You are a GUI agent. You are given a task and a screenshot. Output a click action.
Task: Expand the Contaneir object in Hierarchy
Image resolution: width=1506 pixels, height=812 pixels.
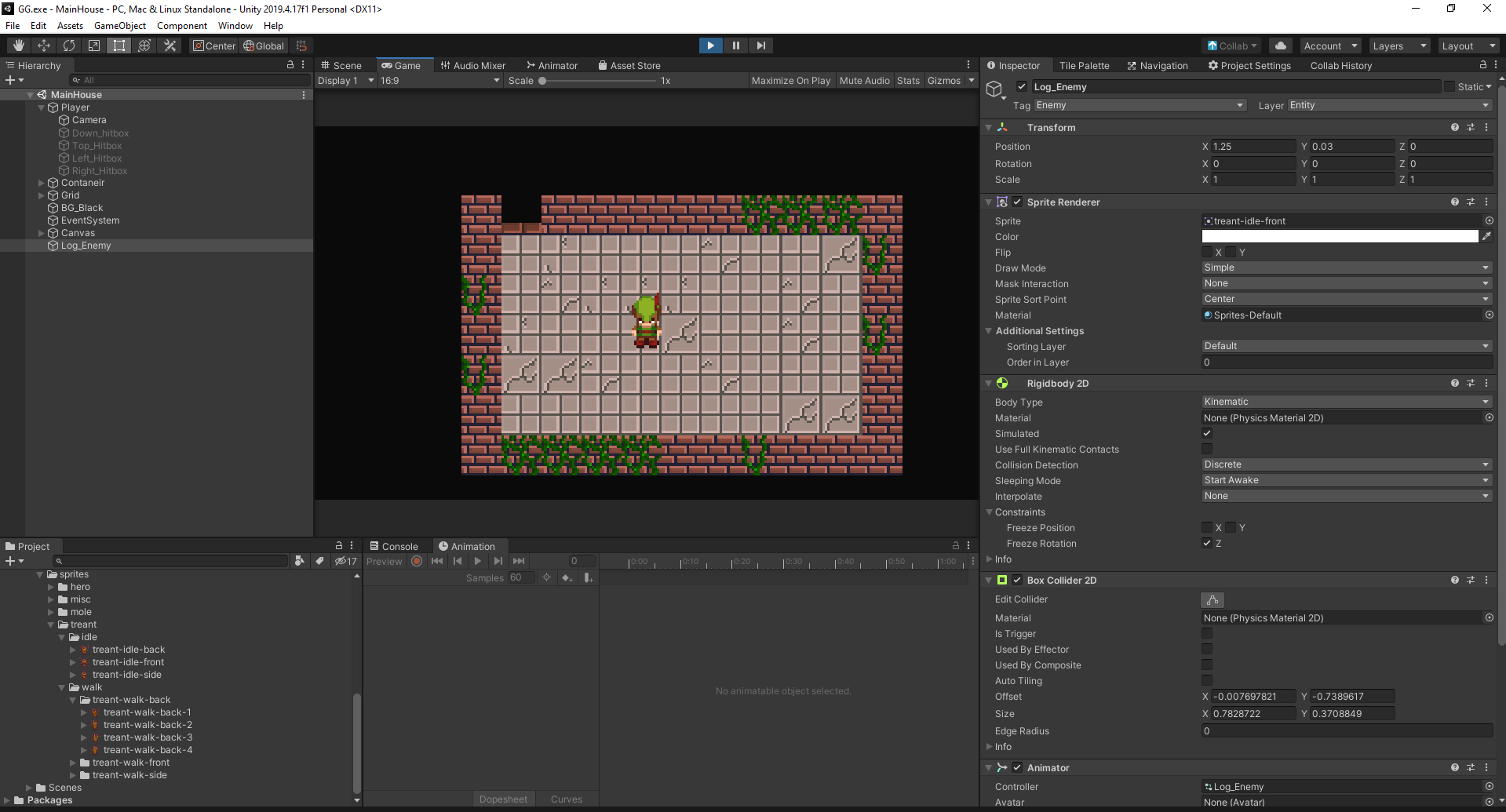pos(42,183)
